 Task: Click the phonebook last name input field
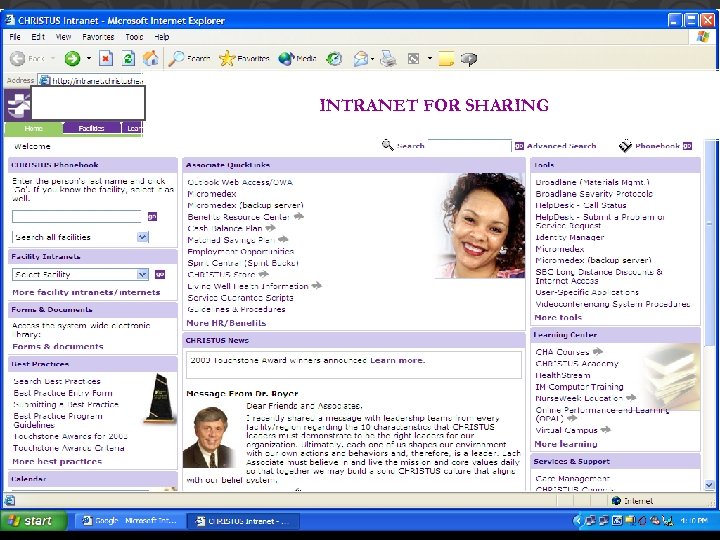[x=77, y=216]
